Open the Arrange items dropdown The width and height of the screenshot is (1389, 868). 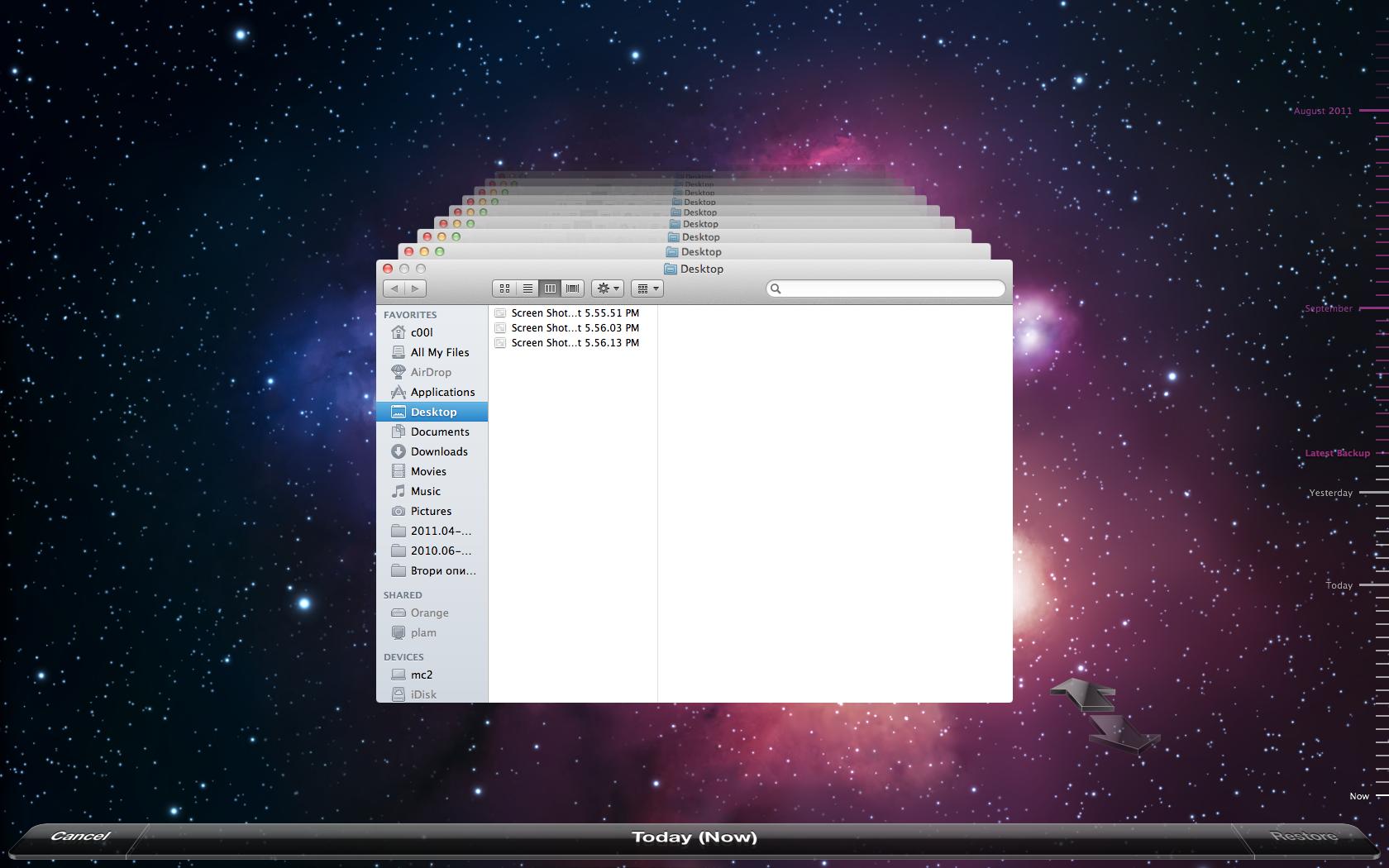(647, 289)
